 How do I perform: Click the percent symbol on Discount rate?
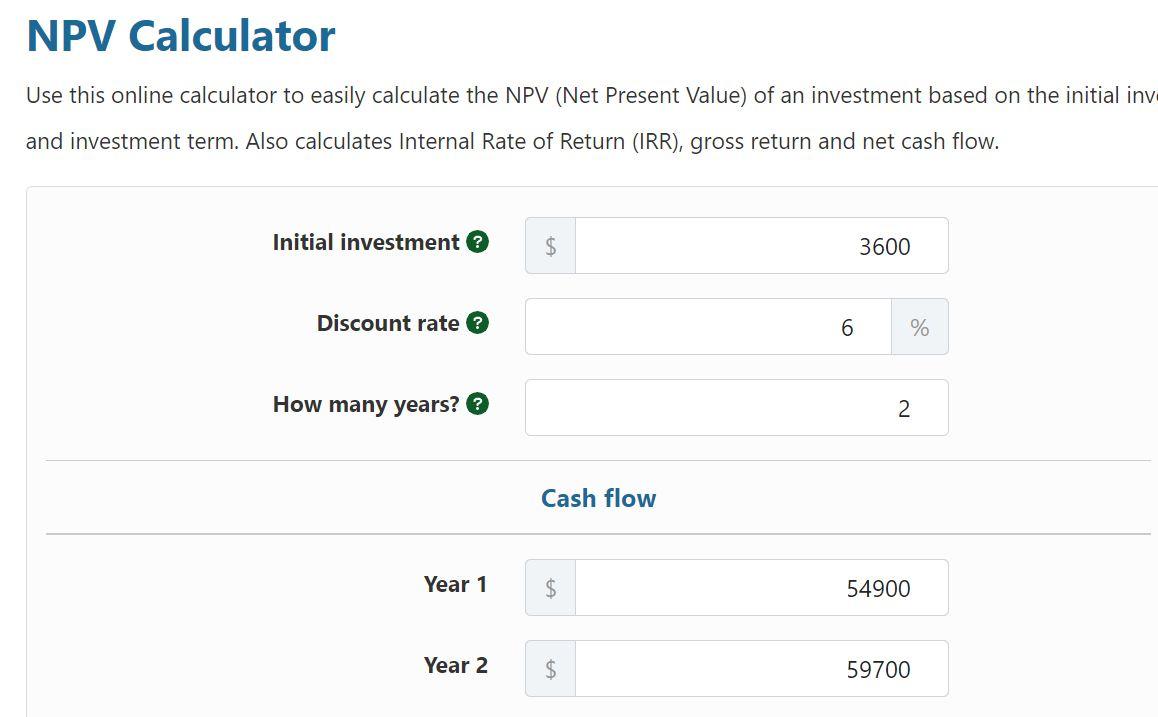(919, 327)
